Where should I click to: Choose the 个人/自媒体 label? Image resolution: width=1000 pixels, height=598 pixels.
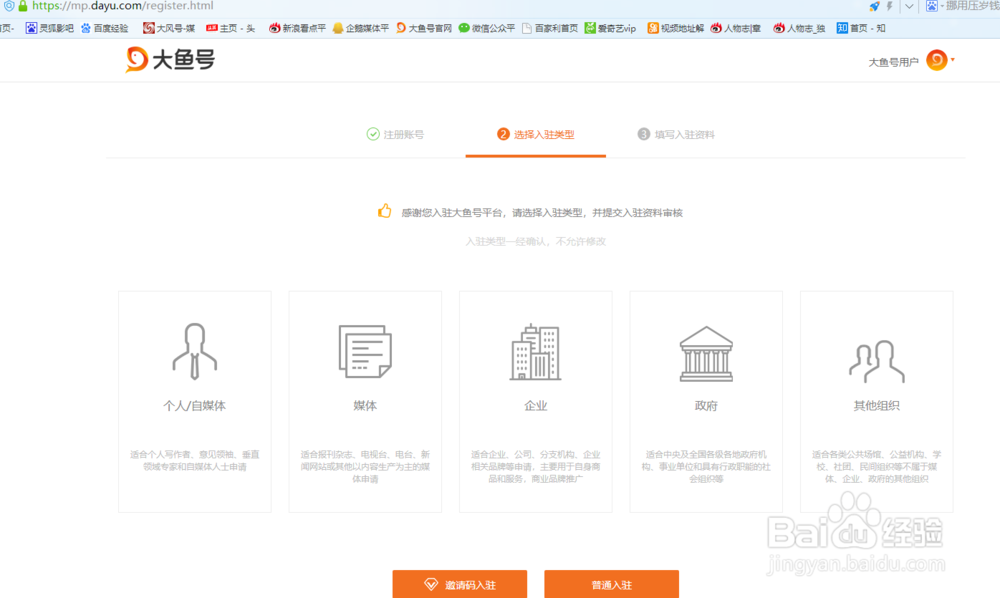(x=195, y=406)
